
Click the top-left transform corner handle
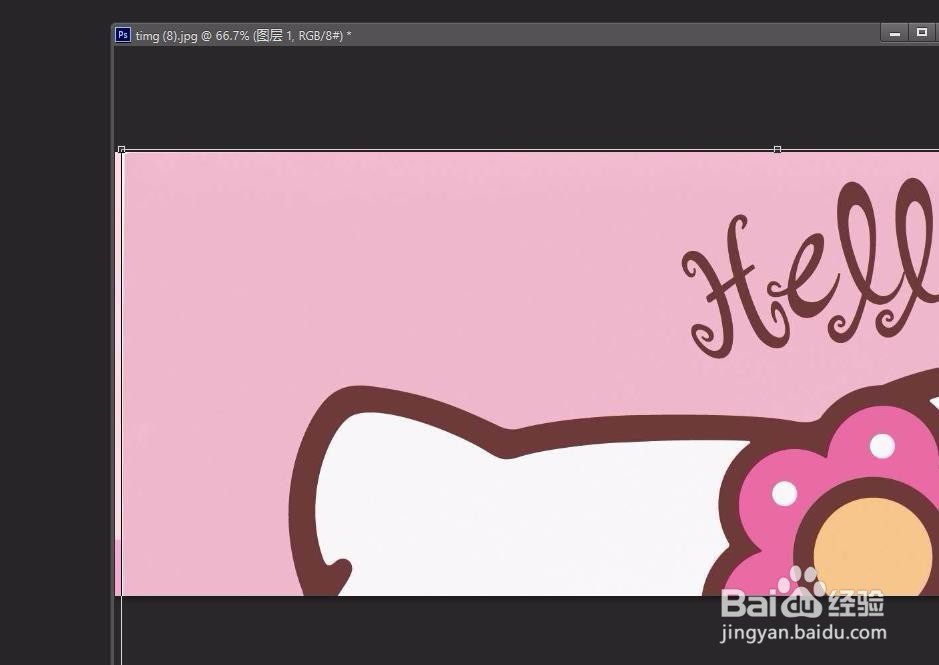122,149
